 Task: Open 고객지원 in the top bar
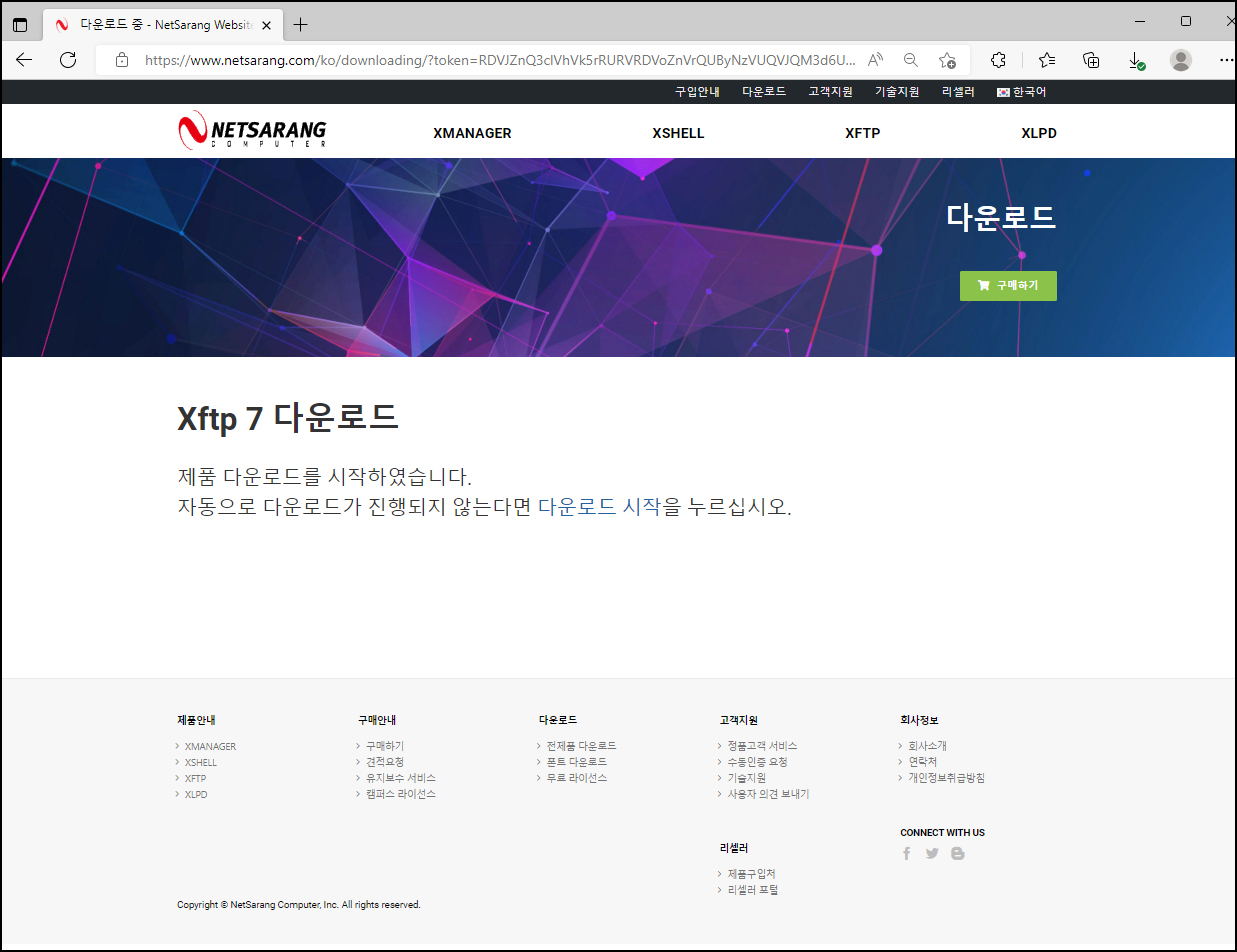coord(830,92)
